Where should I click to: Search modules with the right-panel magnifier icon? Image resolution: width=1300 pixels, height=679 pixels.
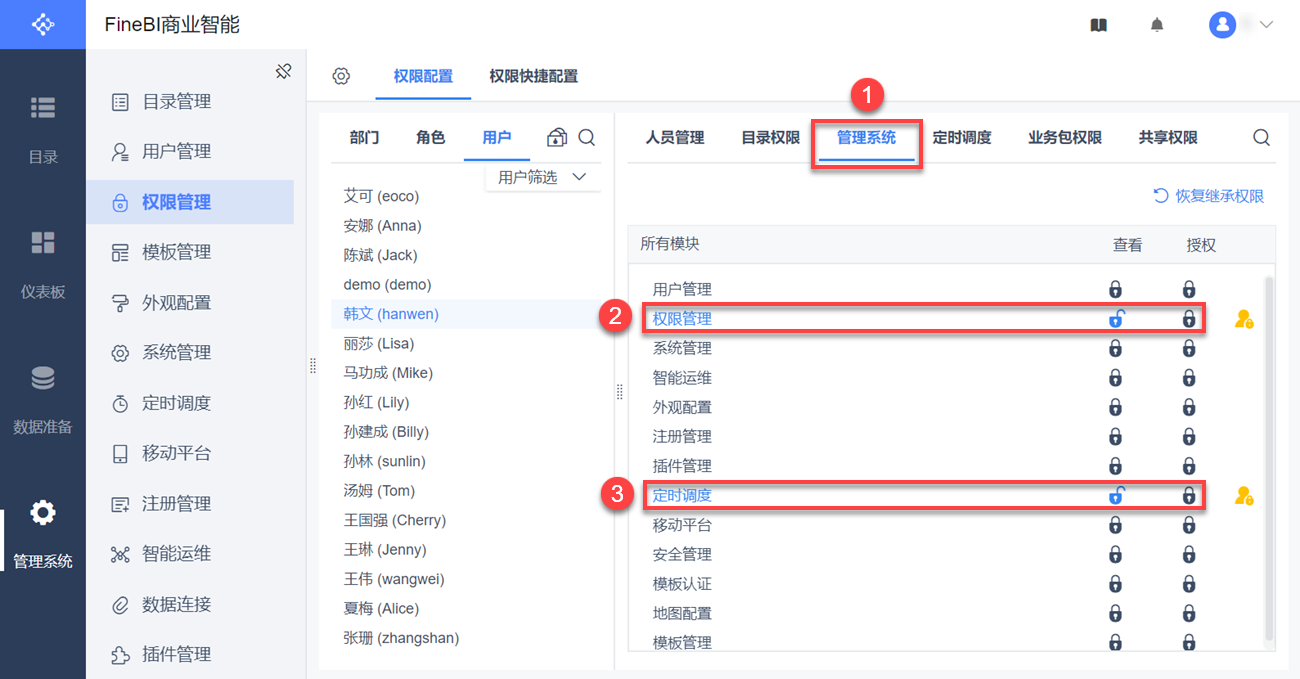1261,138
